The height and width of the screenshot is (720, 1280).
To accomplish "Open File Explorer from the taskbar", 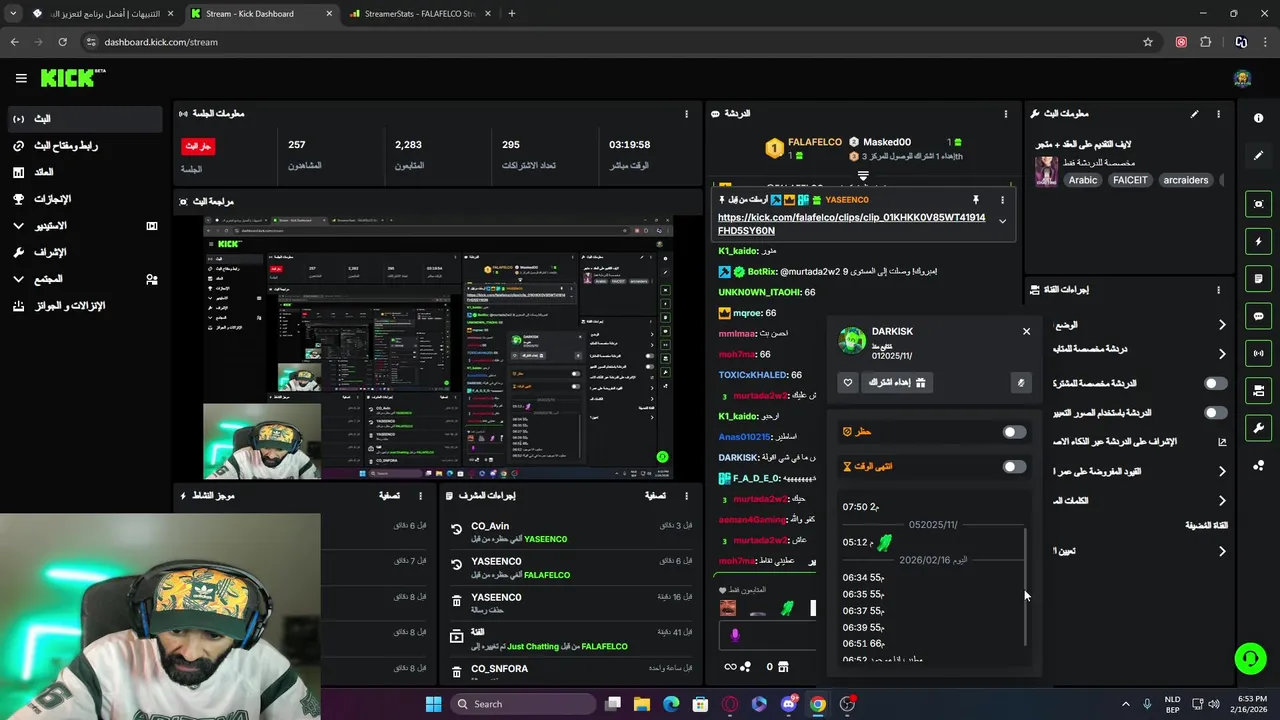I will tap(642, 704).
